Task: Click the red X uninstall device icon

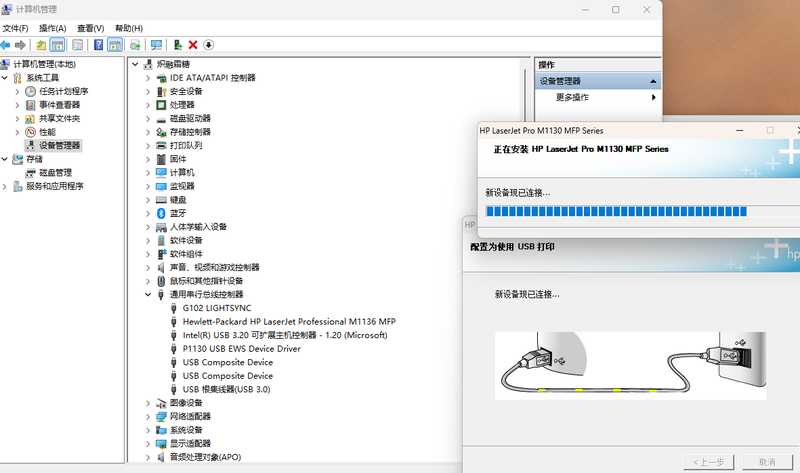Action: click(192, 45)
